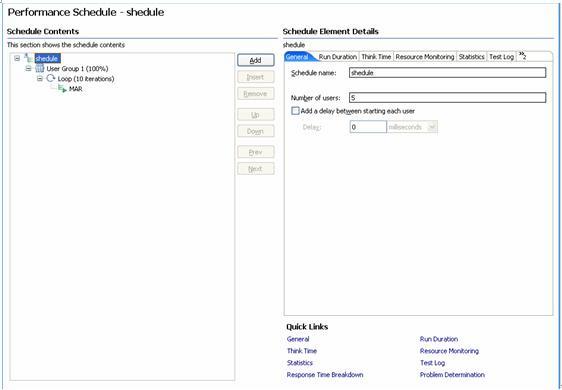Follow the Think Time quick link
Image resolution: width=562 pixels, height=390 pixels.
click(302, 351)
